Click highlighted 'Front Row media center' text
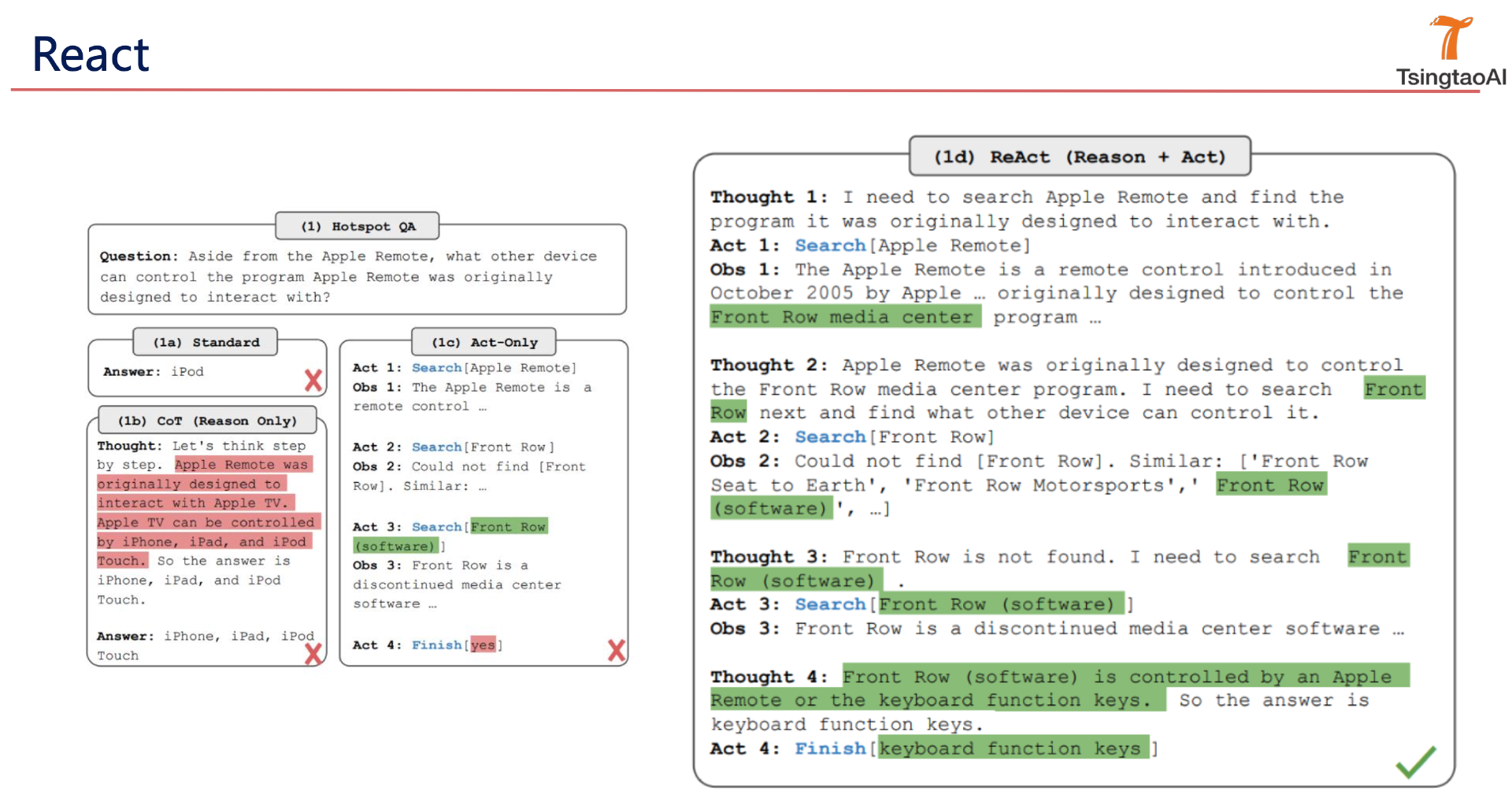 click(x=845, y=317)
